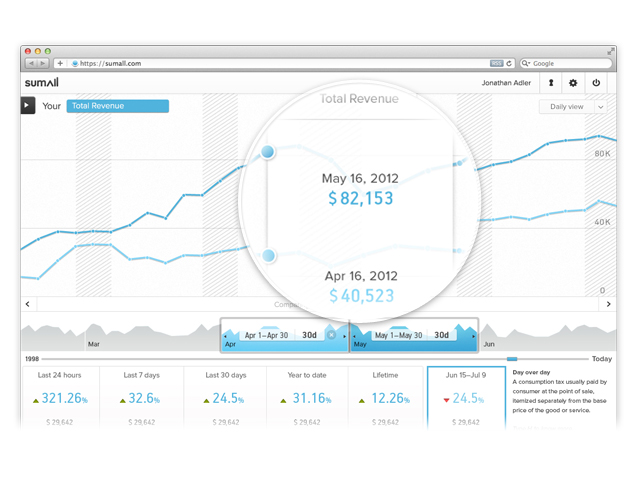
Task: Click the Mar label in overview strip
Action: pyautogui.click(x=93, y=344)
